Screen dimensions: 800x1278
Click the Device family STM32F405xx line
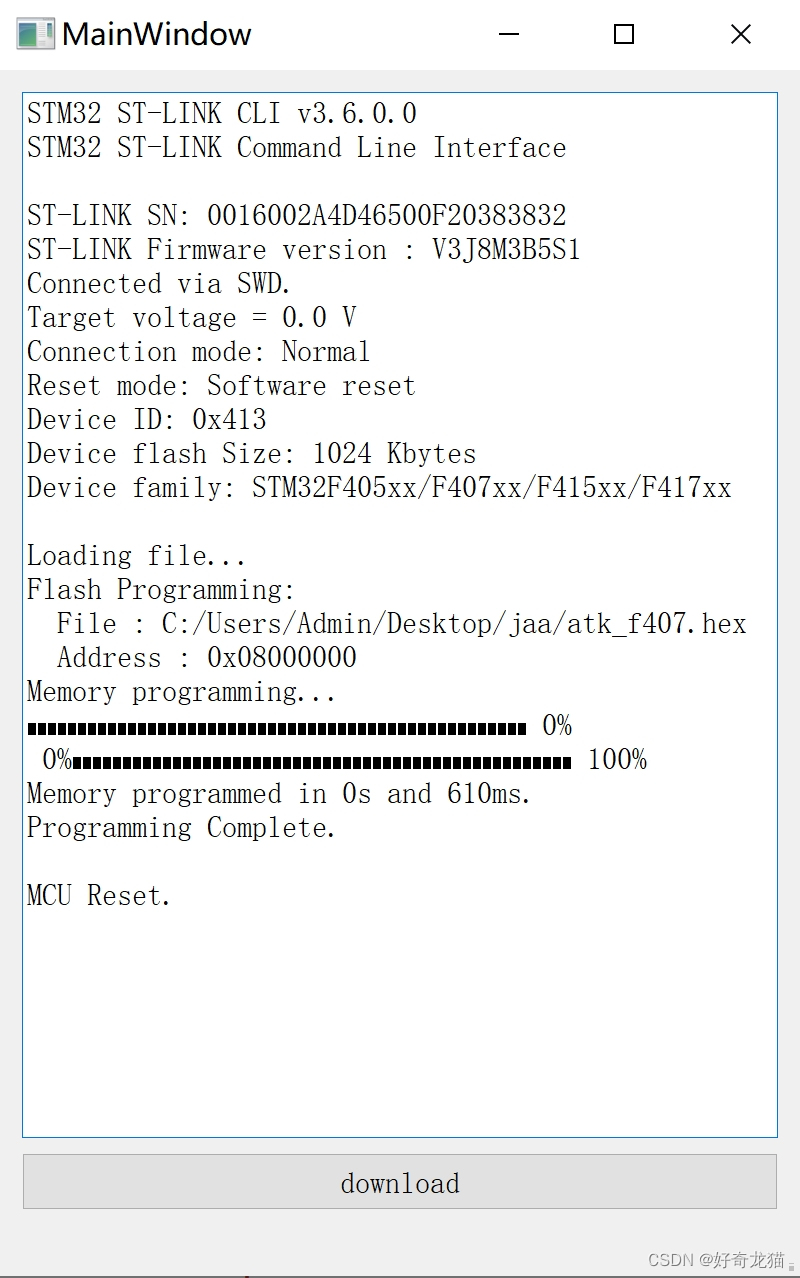(378, 487)
